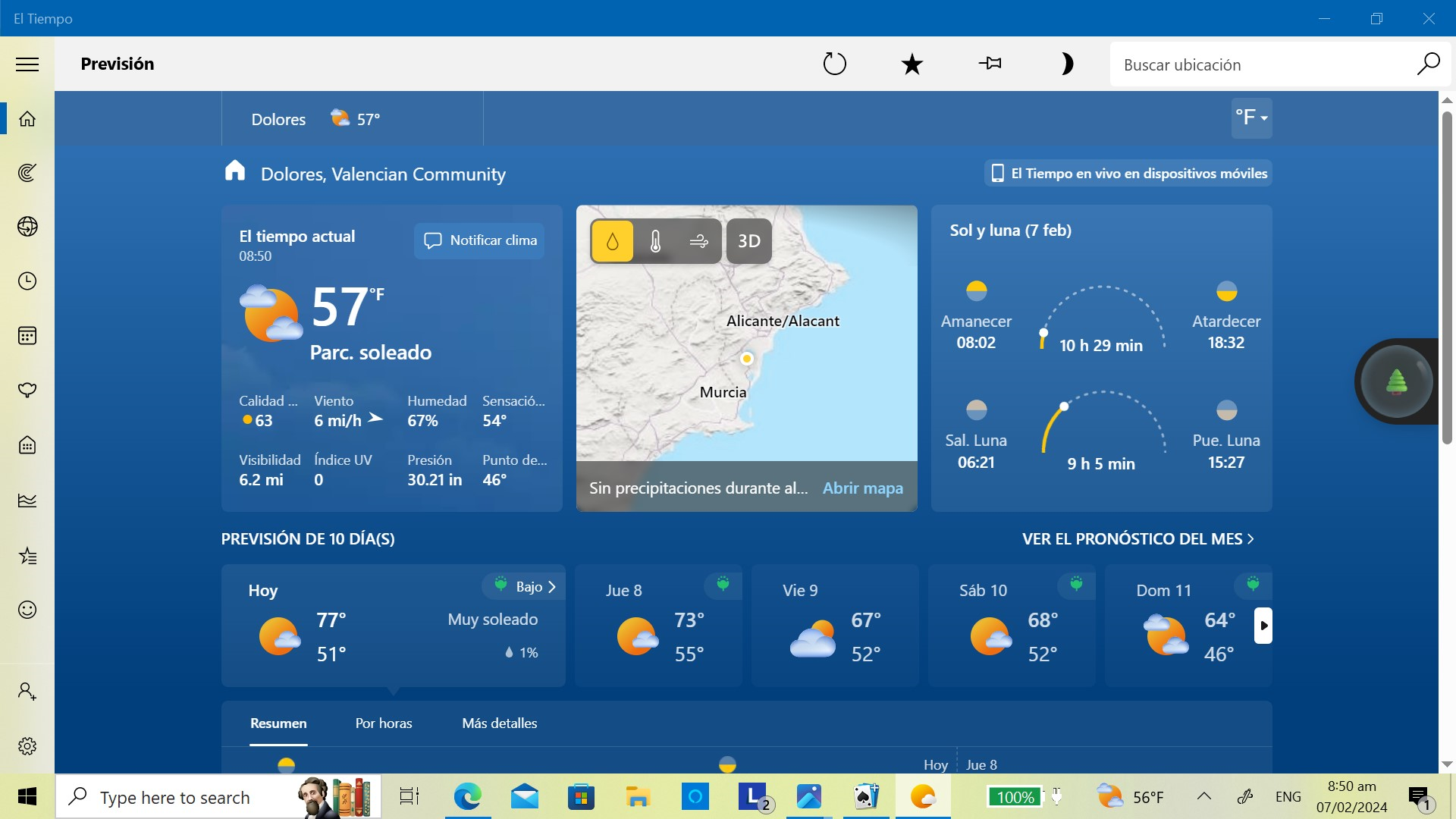Show next forecast days with arrow
This screenshot has width=1456, height=819.
click(x=1263, y=626)
